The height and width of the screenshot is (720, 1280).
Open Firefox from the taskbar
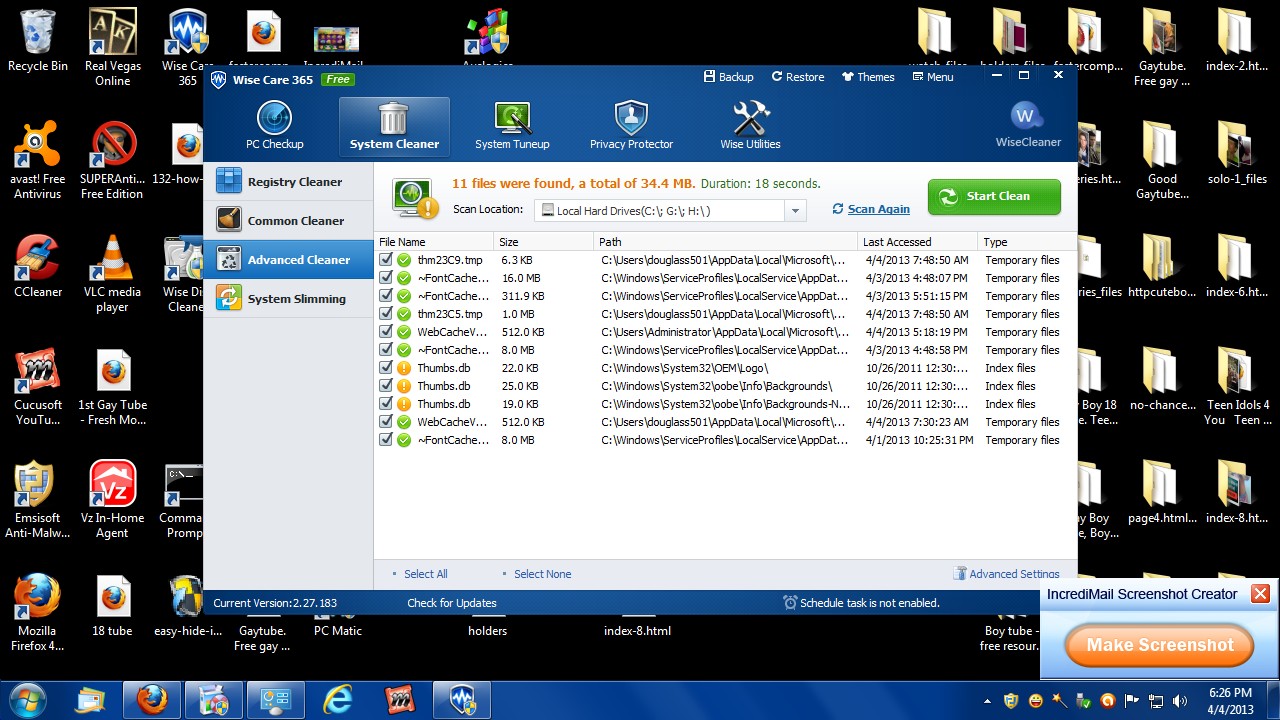coord(153,699)
